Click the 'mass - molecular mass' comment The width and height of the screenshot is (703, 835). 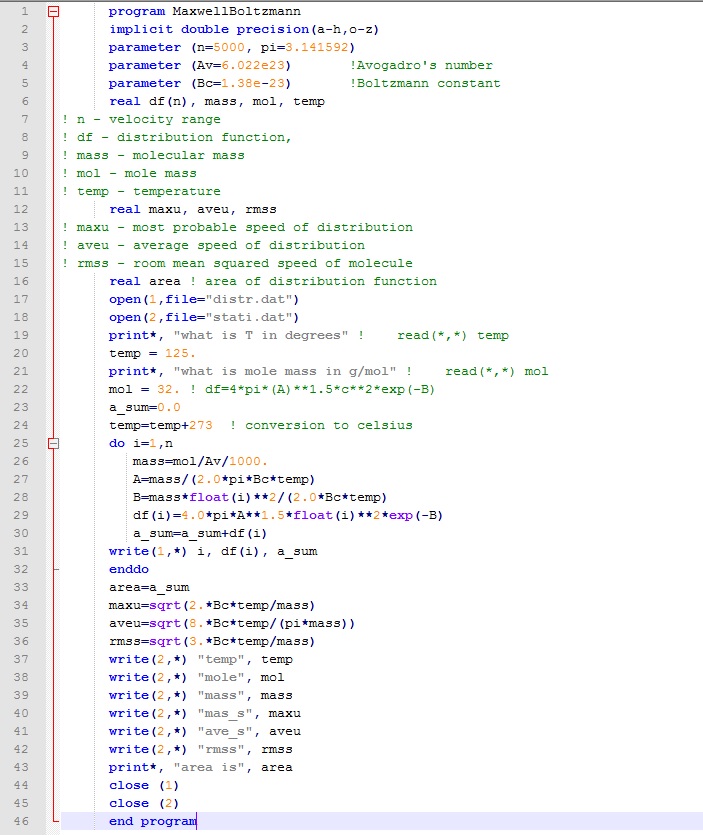pyautogui.click(x=153, y=155)
